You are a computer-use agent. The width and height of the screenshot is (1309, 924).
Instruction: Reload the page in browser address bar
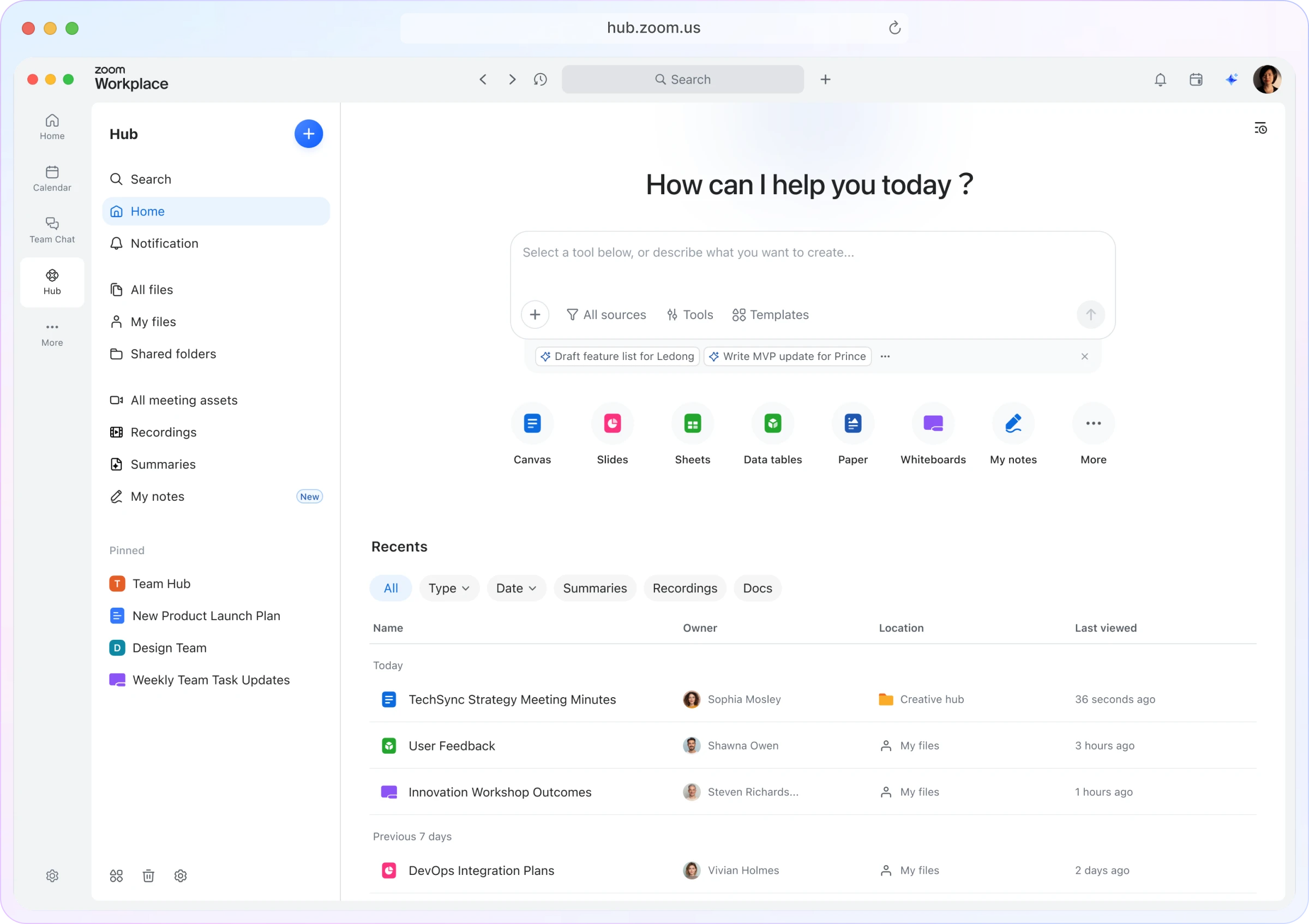(x=894, y=27)
